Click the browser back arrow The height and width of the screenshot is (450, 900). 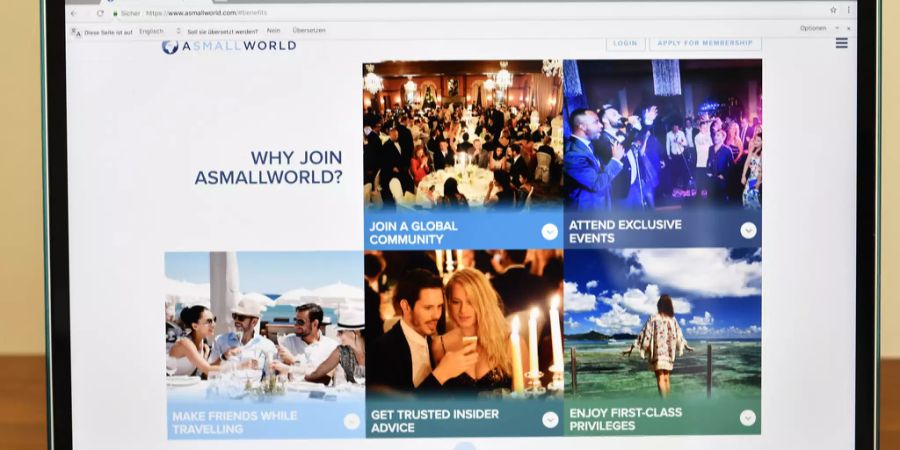click(74, 13)
